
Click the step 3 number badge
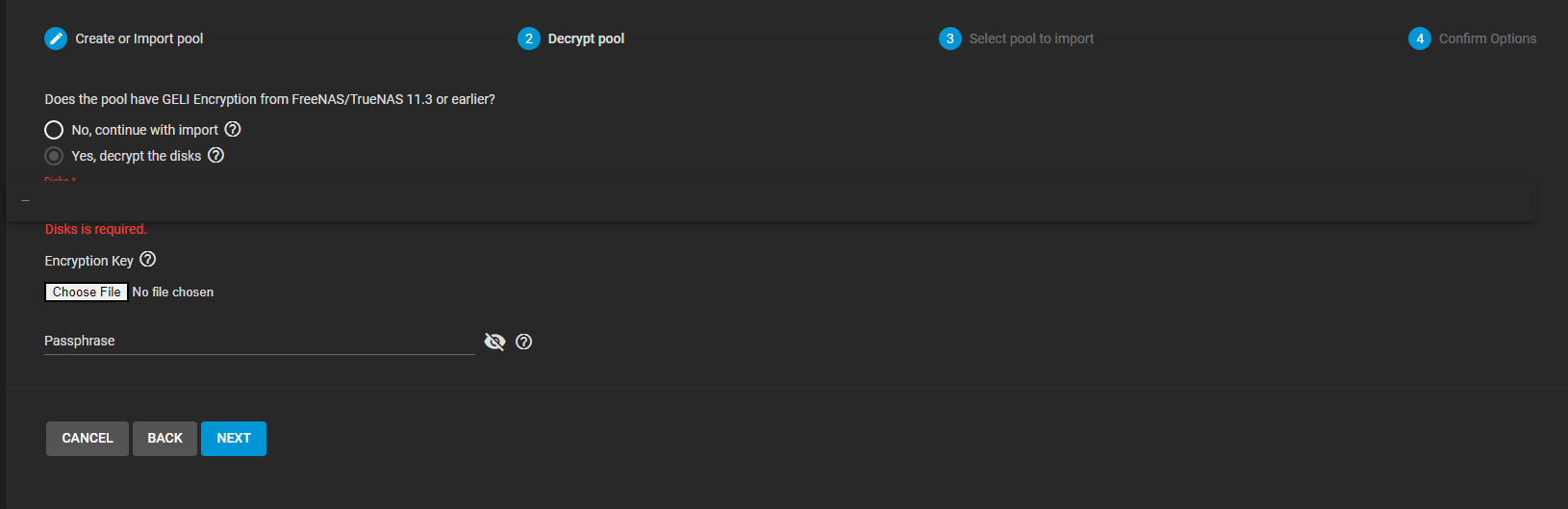(949, 38)
